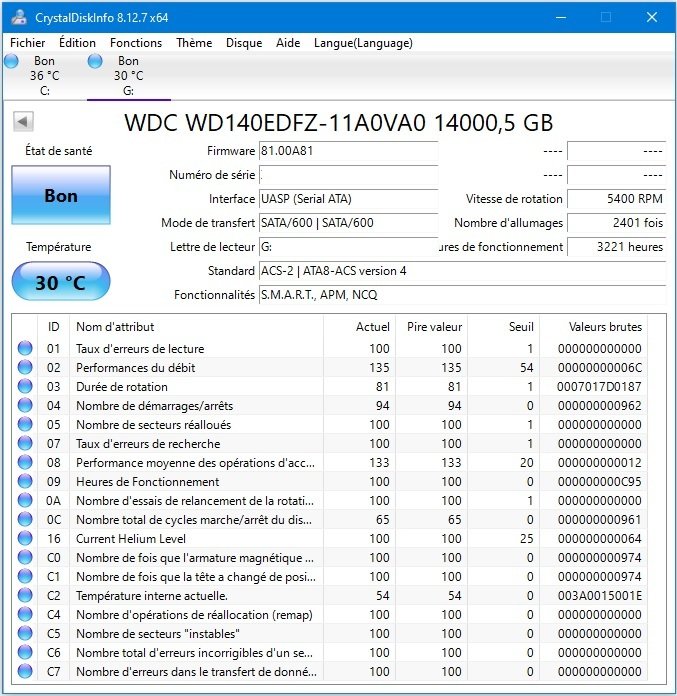Click the Nombre d'allumages label

(x=508, y=223)
